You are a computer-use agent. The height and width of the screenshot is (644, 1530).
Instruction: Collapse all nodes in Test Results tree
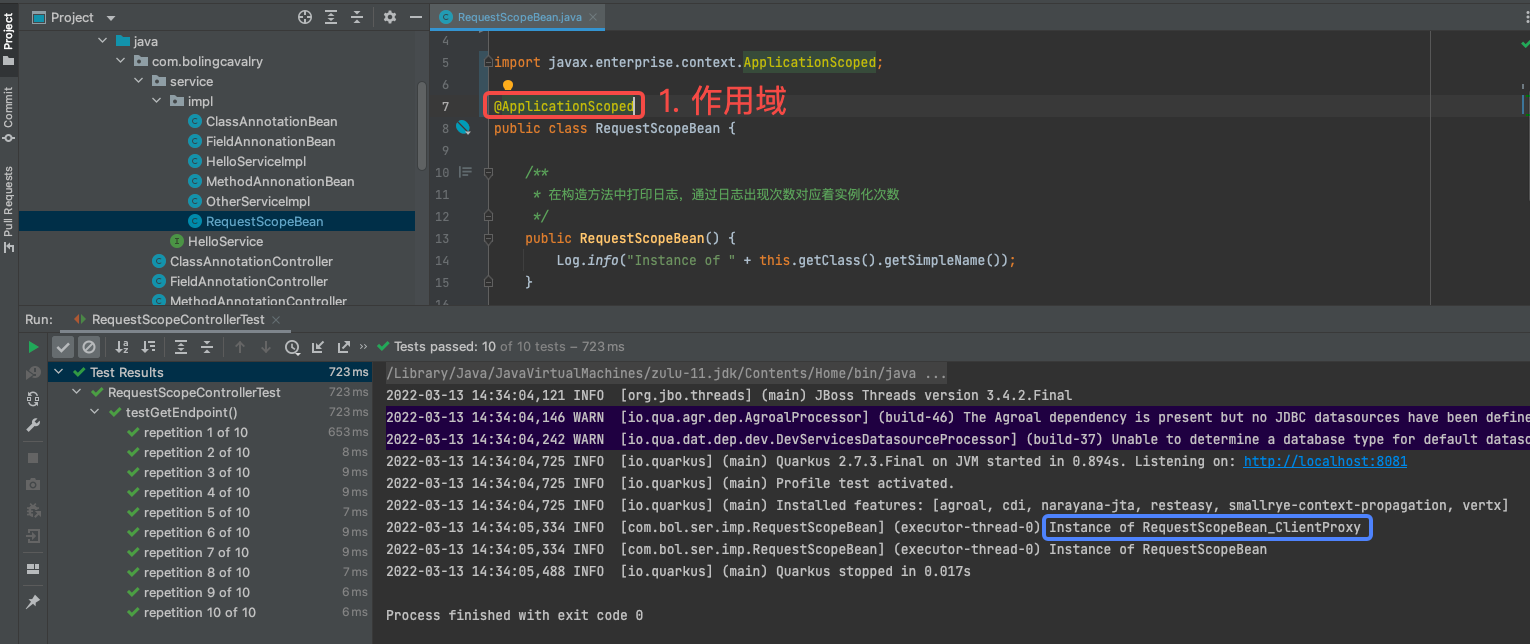pyautogui.click(x=206, y=346)
